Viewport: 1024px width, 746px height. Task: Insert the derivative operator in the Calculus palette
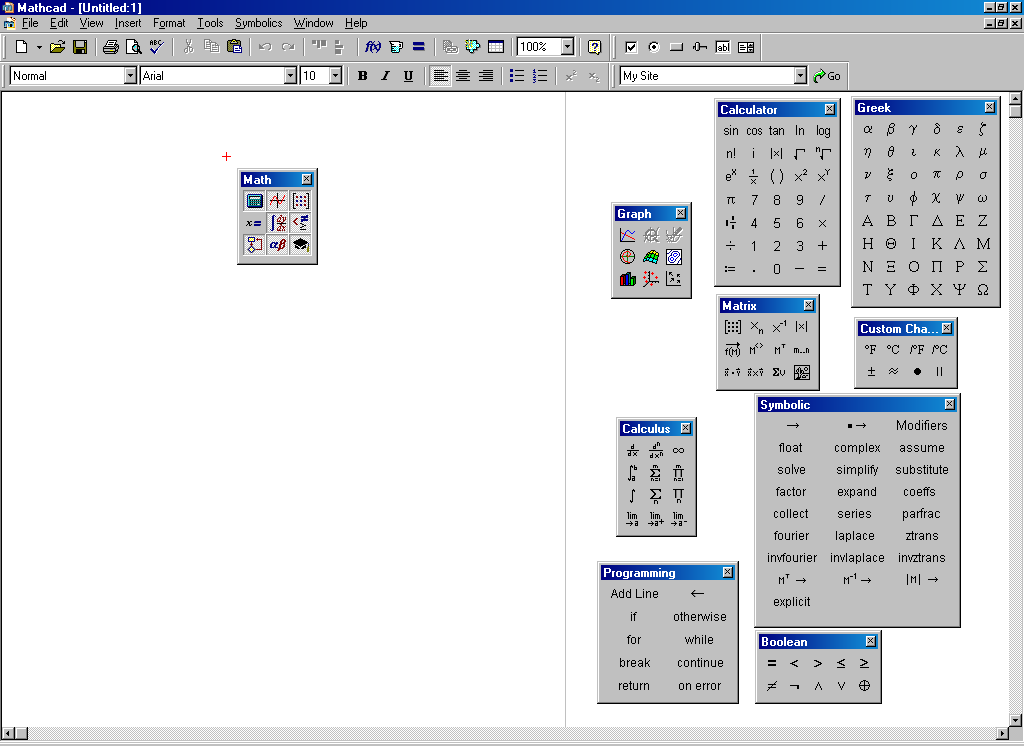tap(632, 450)
